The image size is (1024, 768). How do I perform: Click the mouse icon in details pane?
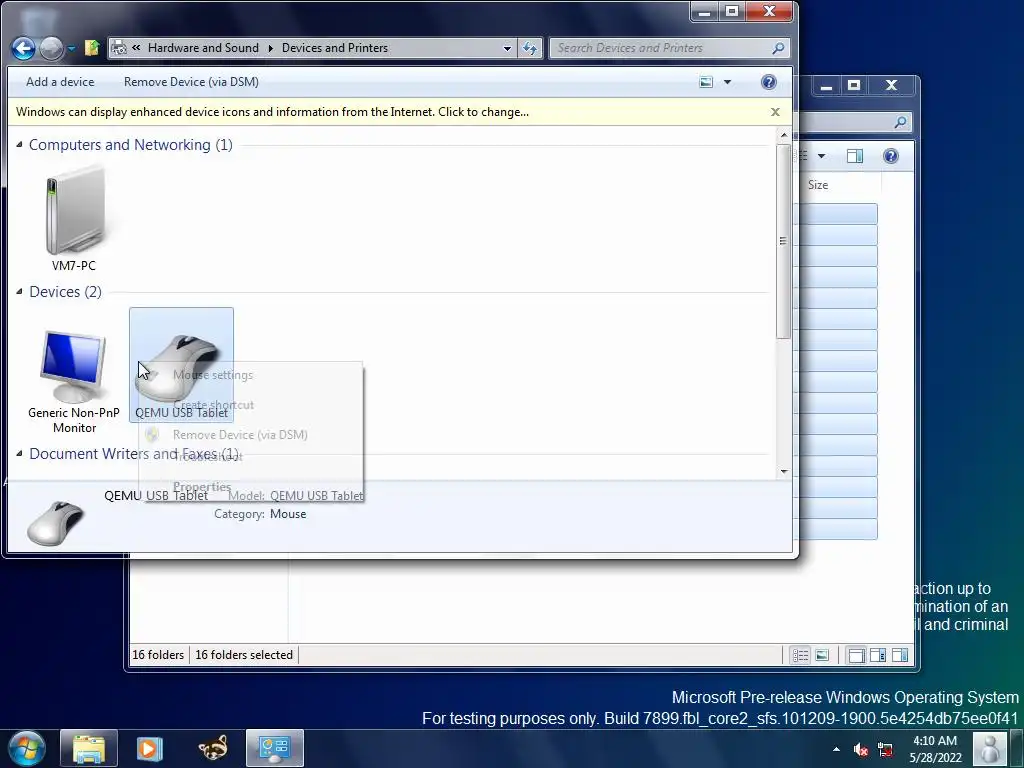56,522
